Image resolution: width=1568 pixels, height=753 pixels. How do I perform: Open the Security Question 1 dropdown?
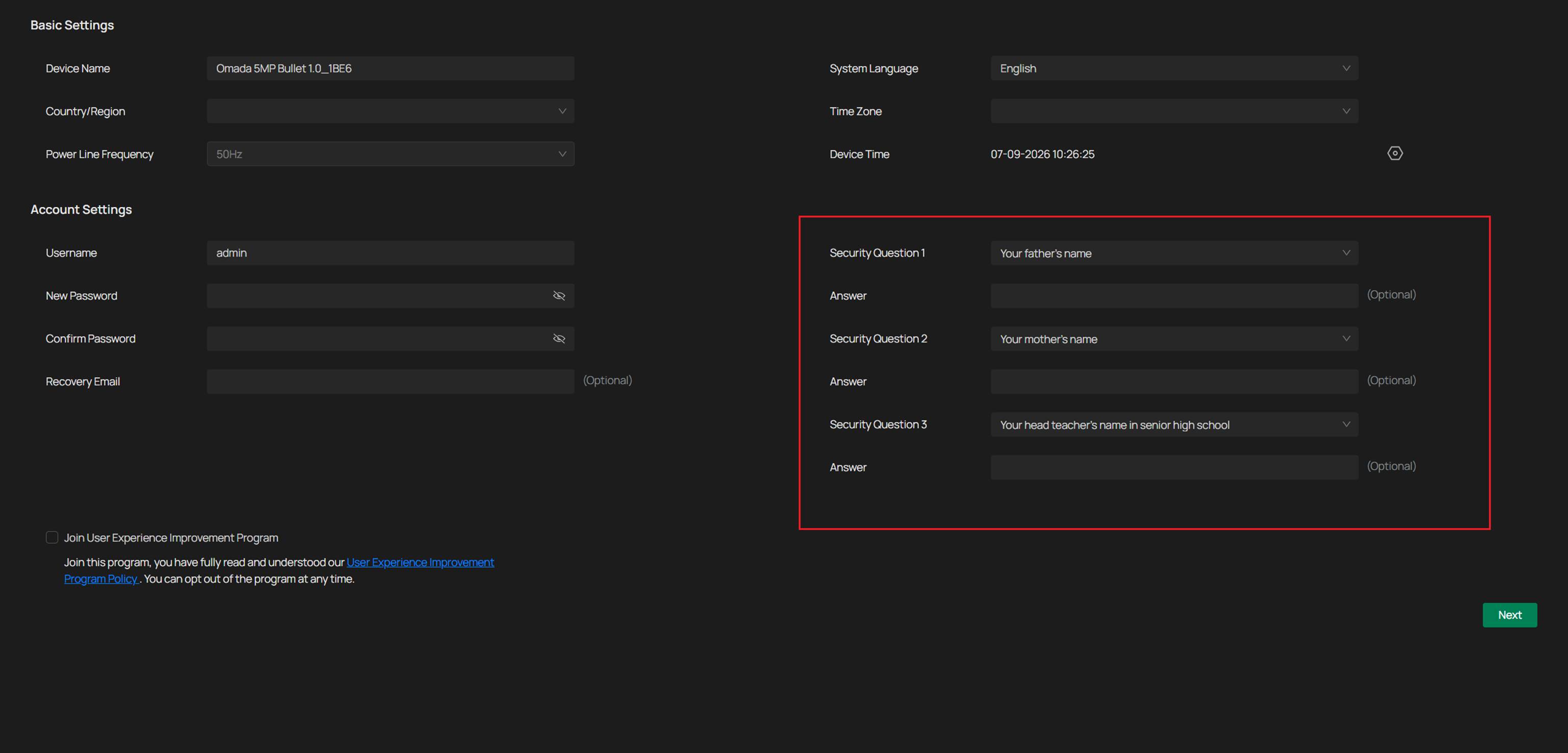[x=1174, y=253]
